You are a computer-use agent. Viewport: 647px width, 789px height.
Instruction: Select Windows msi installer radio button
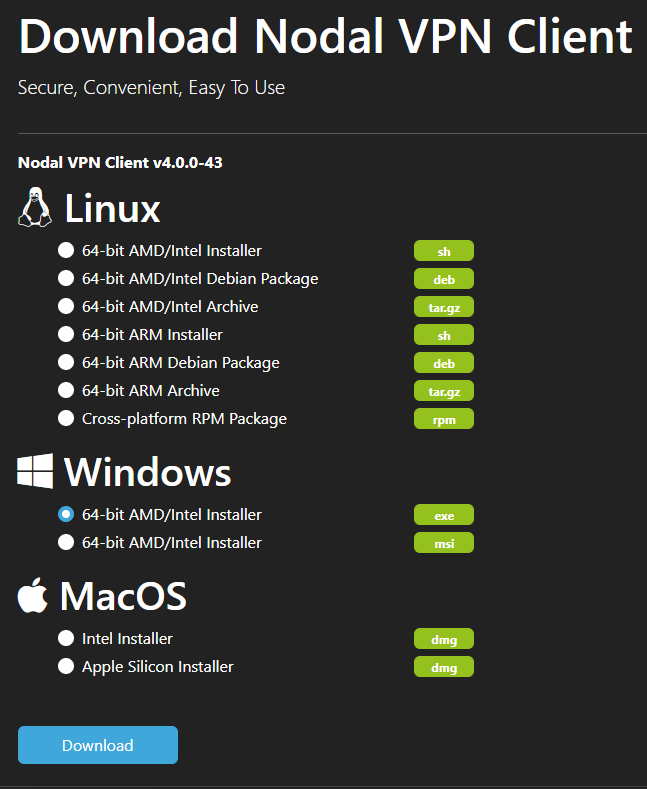coord(66,542)
